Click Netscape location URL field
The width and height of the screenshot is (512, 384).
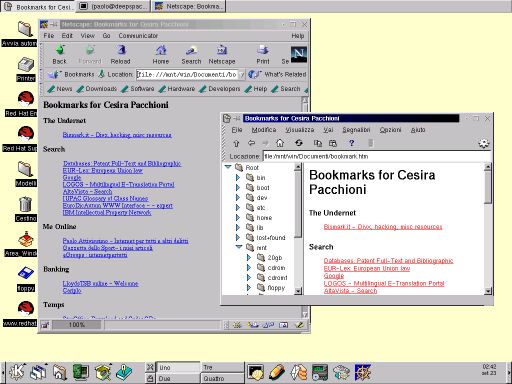point(187,75)
